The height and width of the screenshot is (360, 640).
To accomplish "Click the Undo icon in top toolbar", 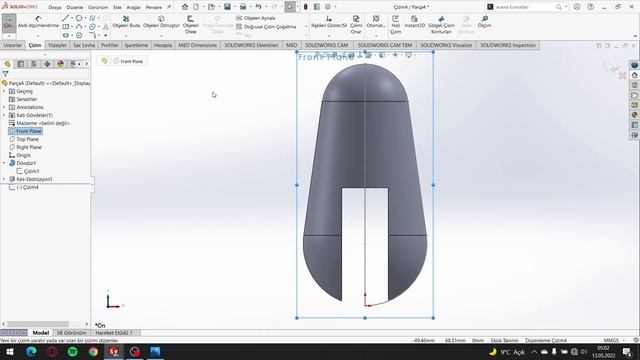I will pos(258,7).
